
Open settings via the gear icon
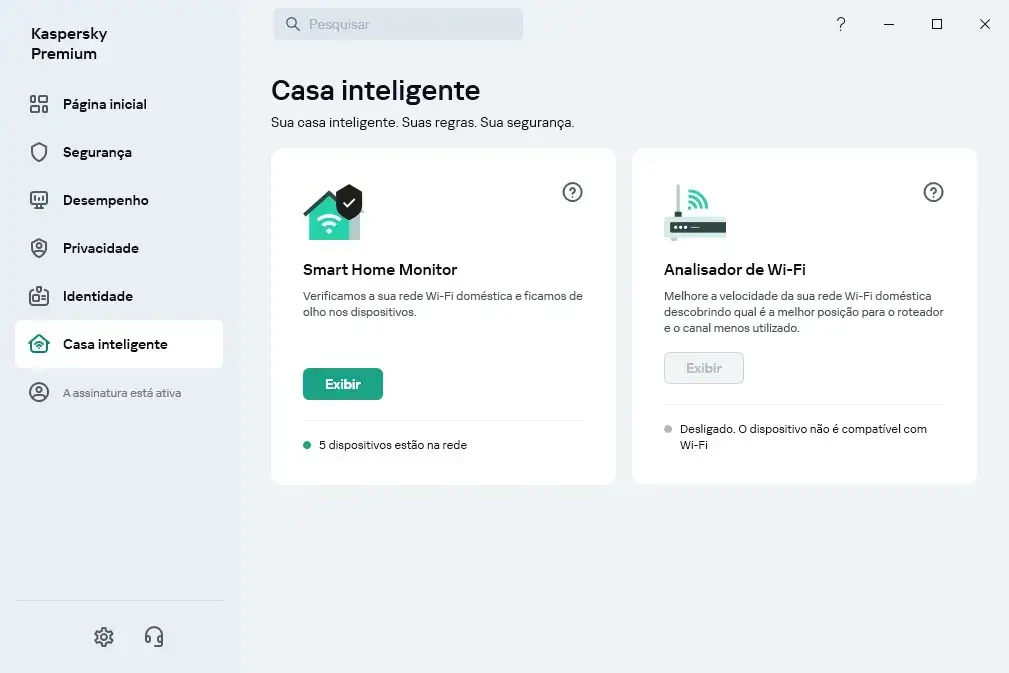point(104,637)
